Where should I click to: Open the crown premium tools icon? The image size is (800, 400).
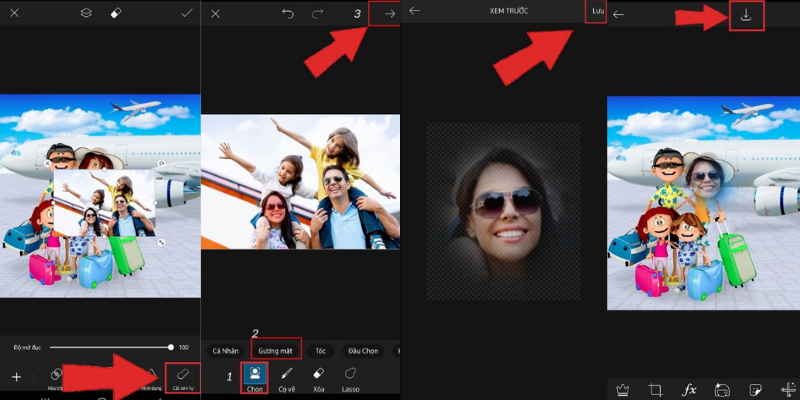point(622,390)
